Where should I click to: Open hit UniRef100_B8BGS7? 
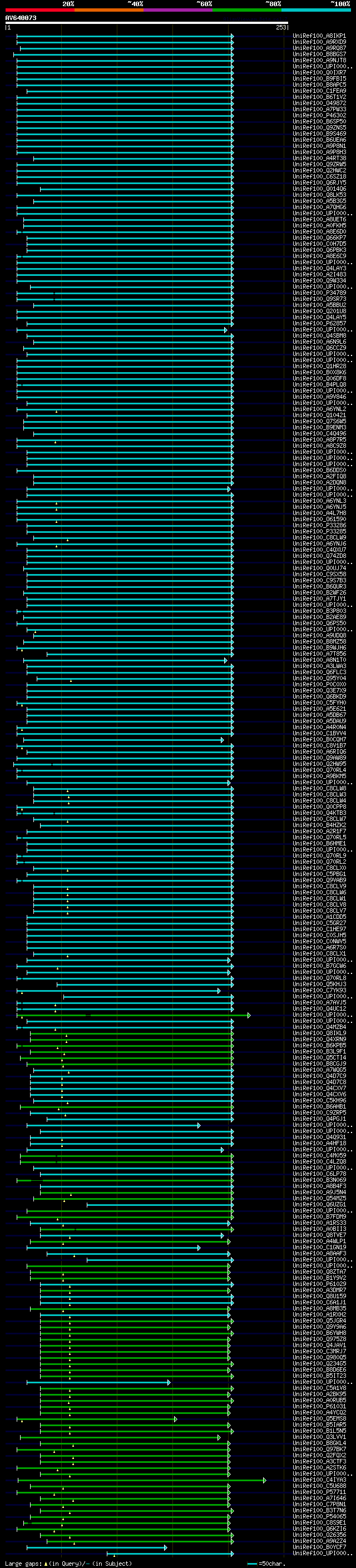(319, 54)
